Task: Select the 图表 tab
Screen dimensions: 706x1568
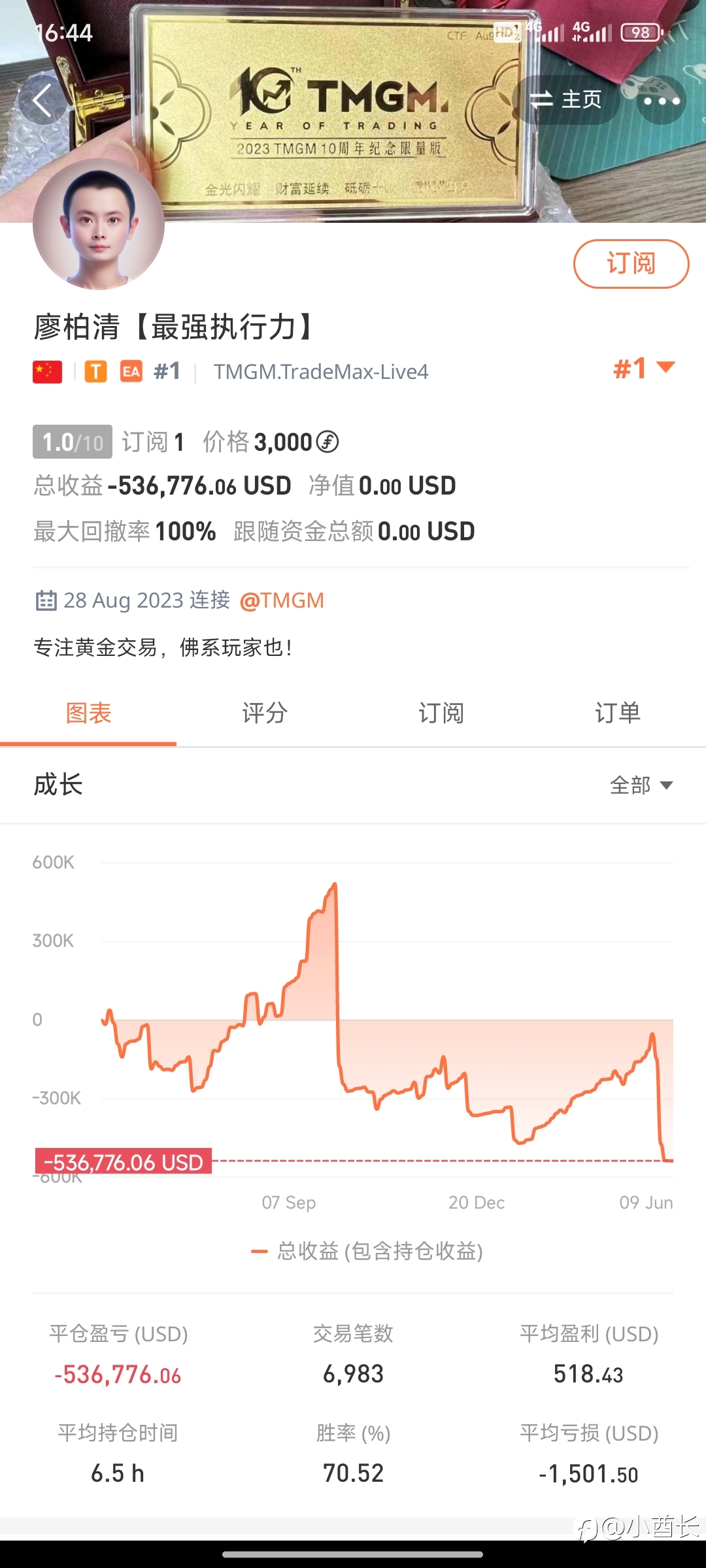Action: (88, 713)
